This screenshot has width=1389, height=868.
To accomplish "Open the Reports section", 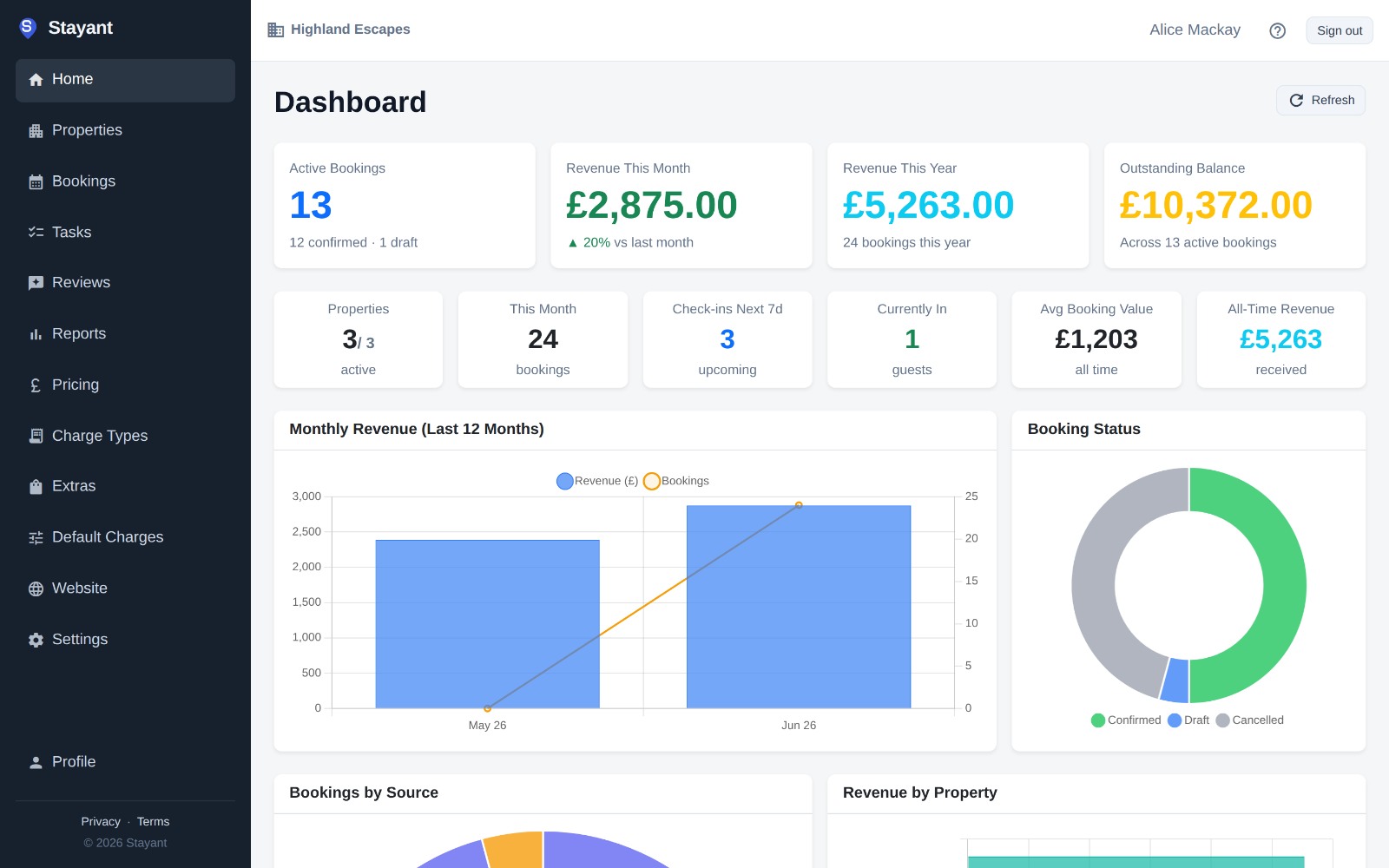I will [125, 334].
